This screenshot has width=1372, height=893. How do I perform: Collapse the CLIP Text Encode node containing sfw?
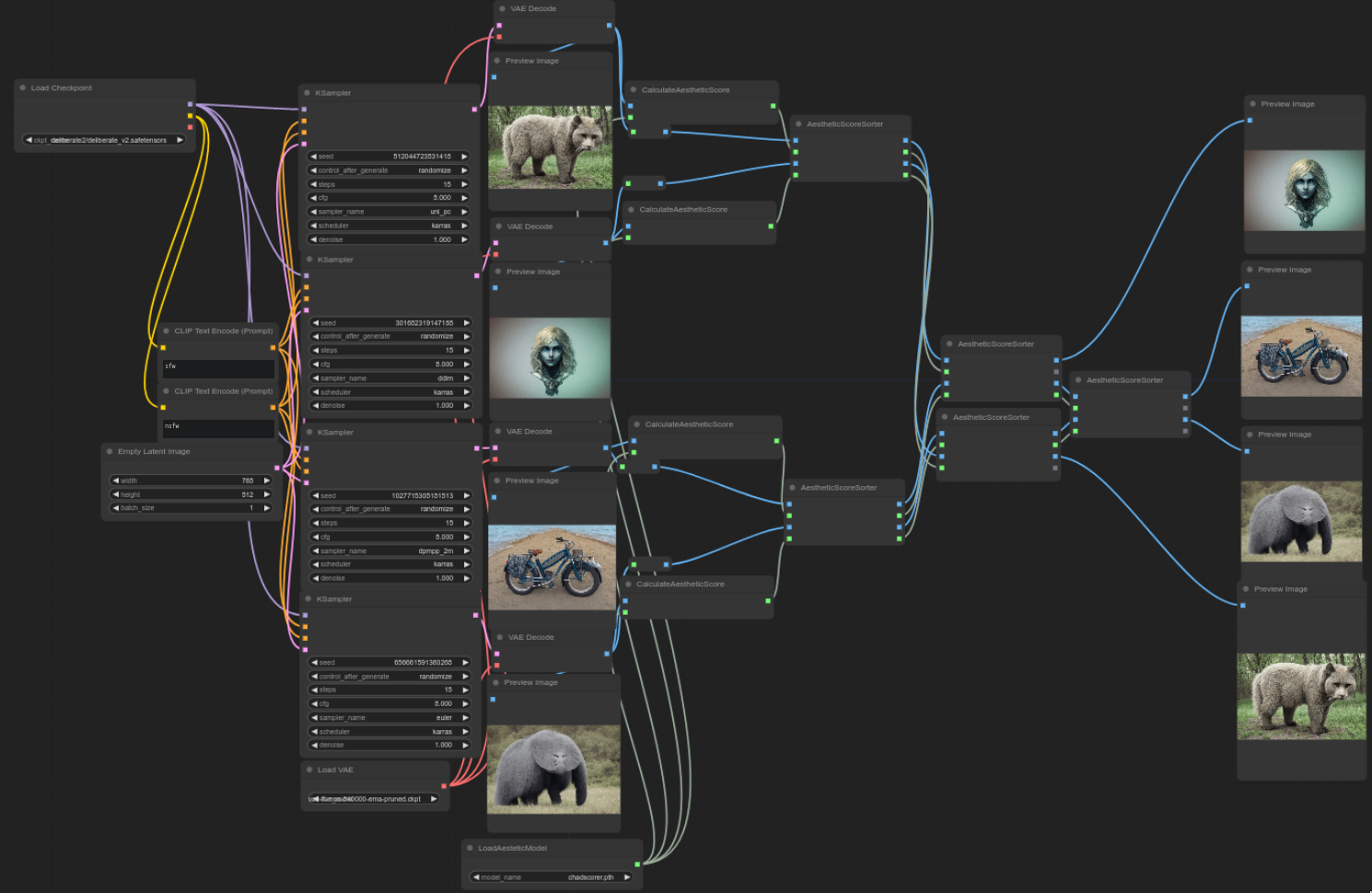click(x=166, y=331)
